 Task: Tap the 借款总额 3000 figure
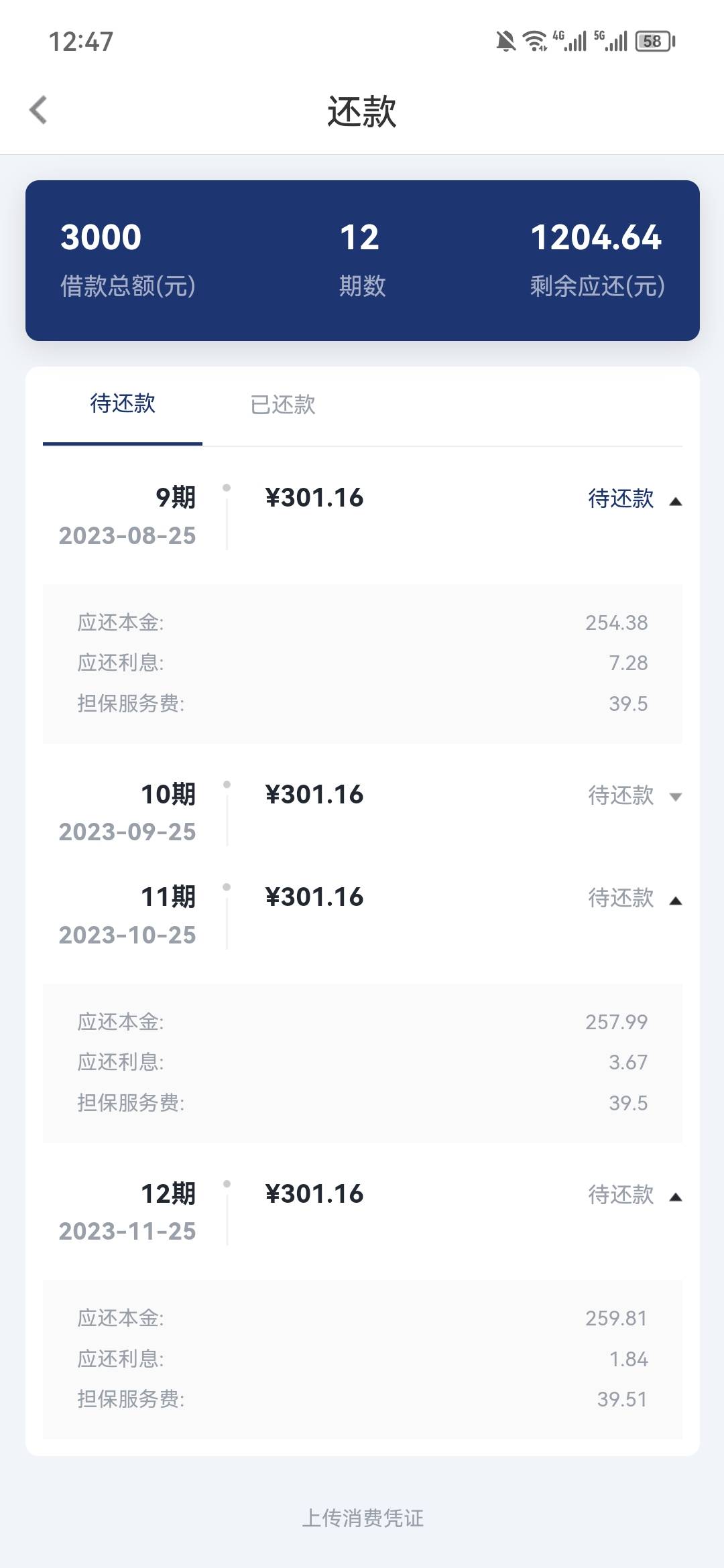[x=101, y=238]
